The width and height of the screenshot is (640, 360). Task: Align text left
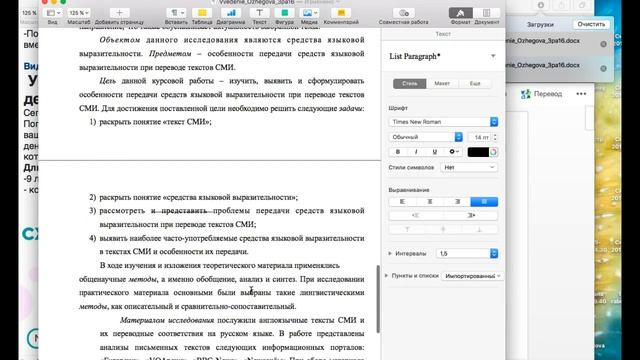coord(402,202)
